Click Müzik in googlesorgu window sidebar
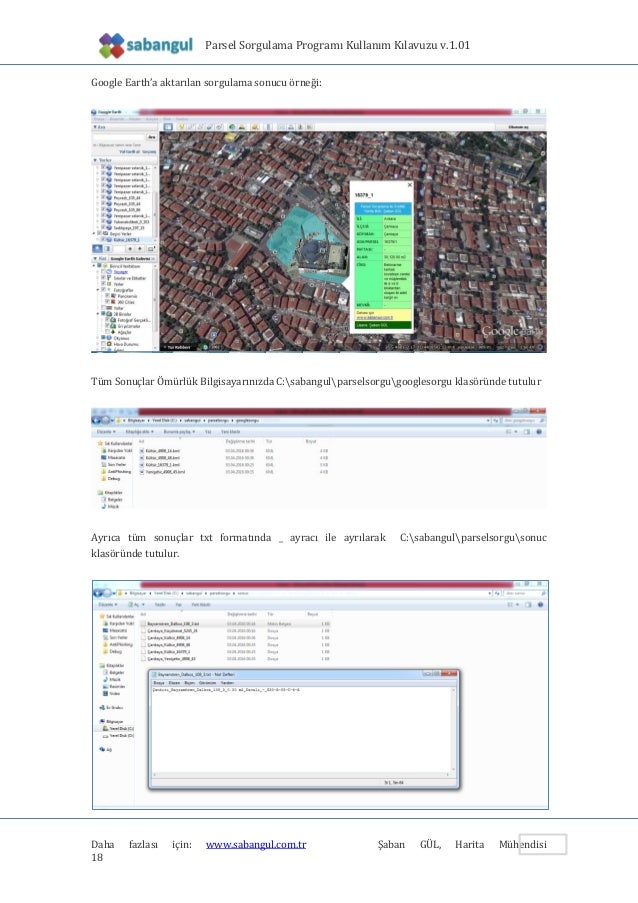This screenshot has height=903, width=638. click(112, 506)
